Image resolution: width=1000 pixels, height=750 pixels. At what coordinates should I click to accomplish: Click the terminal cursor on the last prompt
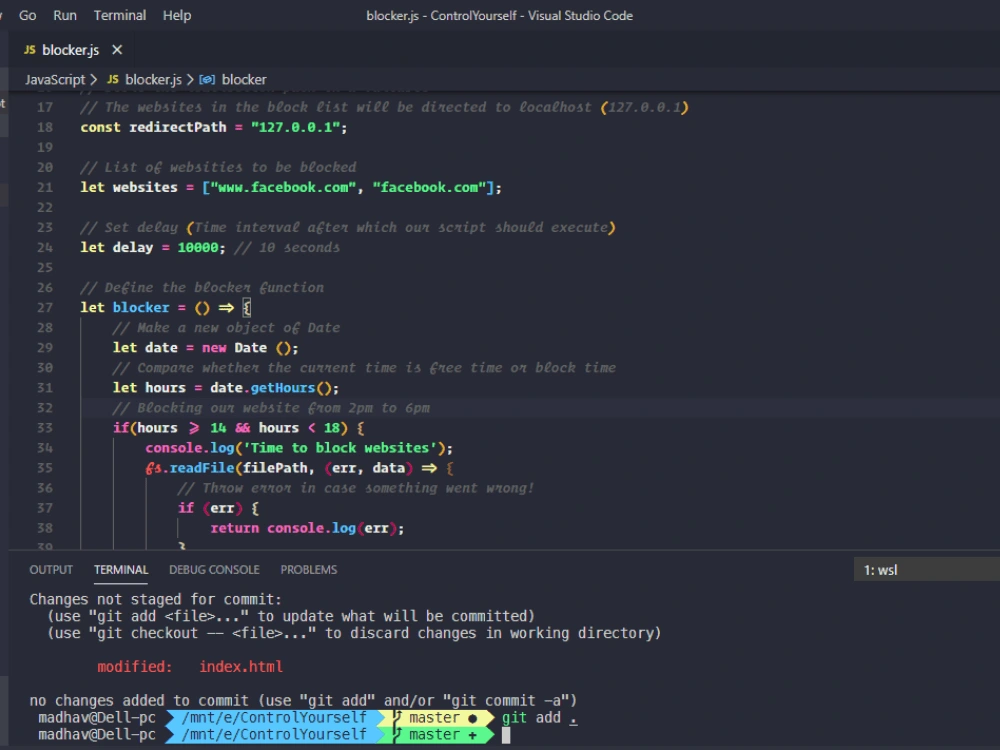point(506,735)
